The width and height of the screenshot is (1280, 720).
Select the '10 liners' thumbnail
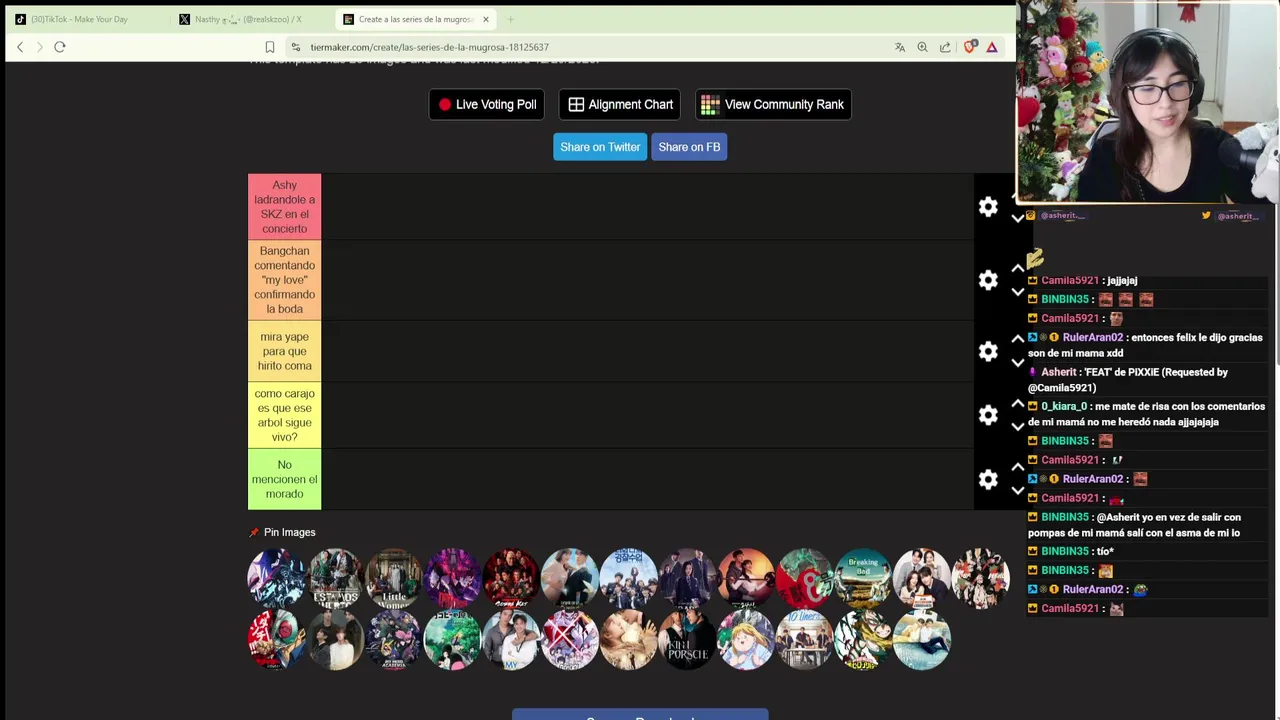tap(804, 639)
